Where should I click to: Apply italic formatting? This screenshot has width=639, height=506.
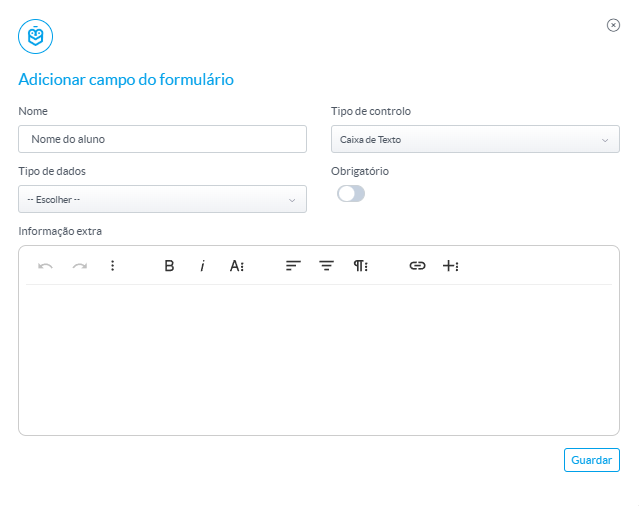pyautogui.click(x=202, y=266)
